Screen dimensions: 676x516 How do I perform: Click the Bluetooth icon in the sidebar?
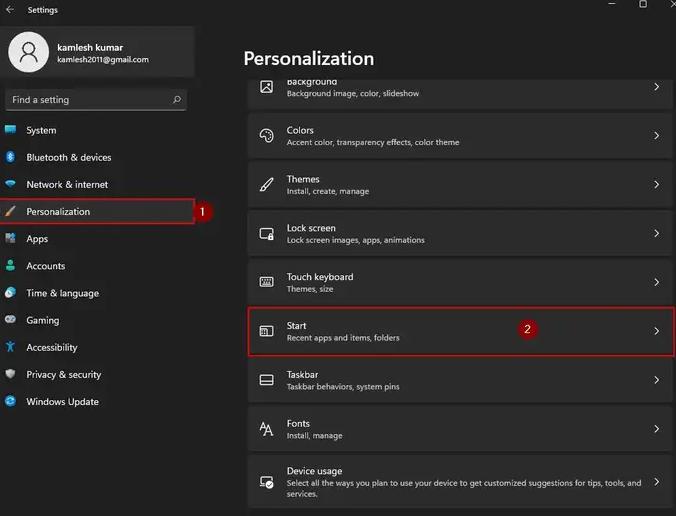[10, 157]
